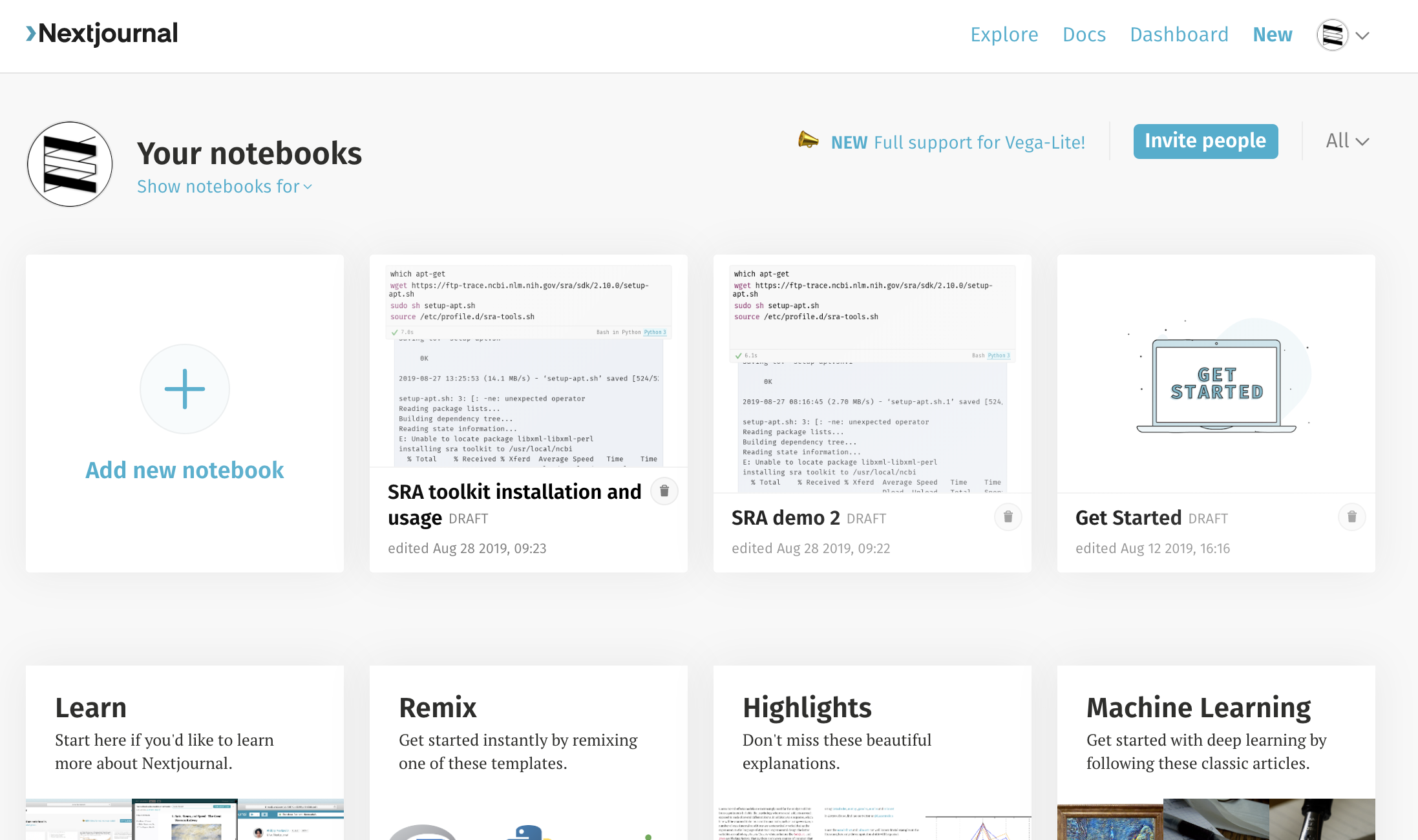
Task: Click the Invite people button
Action: tap(1205, 141)
